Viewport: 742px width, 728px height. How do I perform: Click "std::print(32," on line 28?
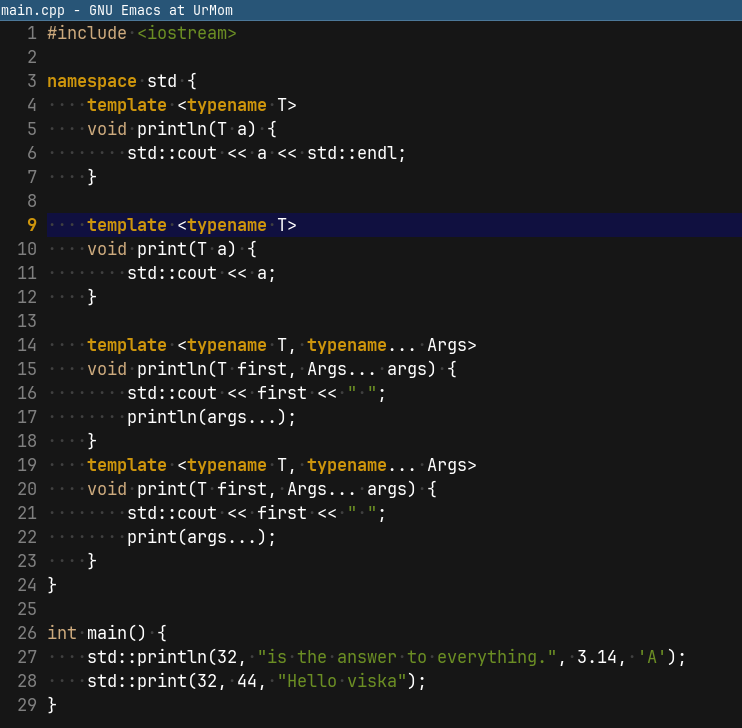[157, 681]
